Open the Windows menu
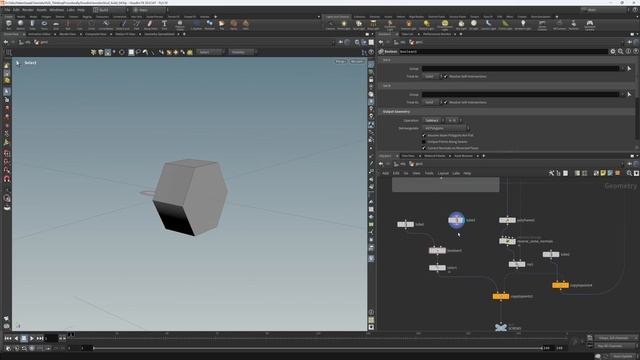Viewport: 640px width, 360px height. [56, 10]
